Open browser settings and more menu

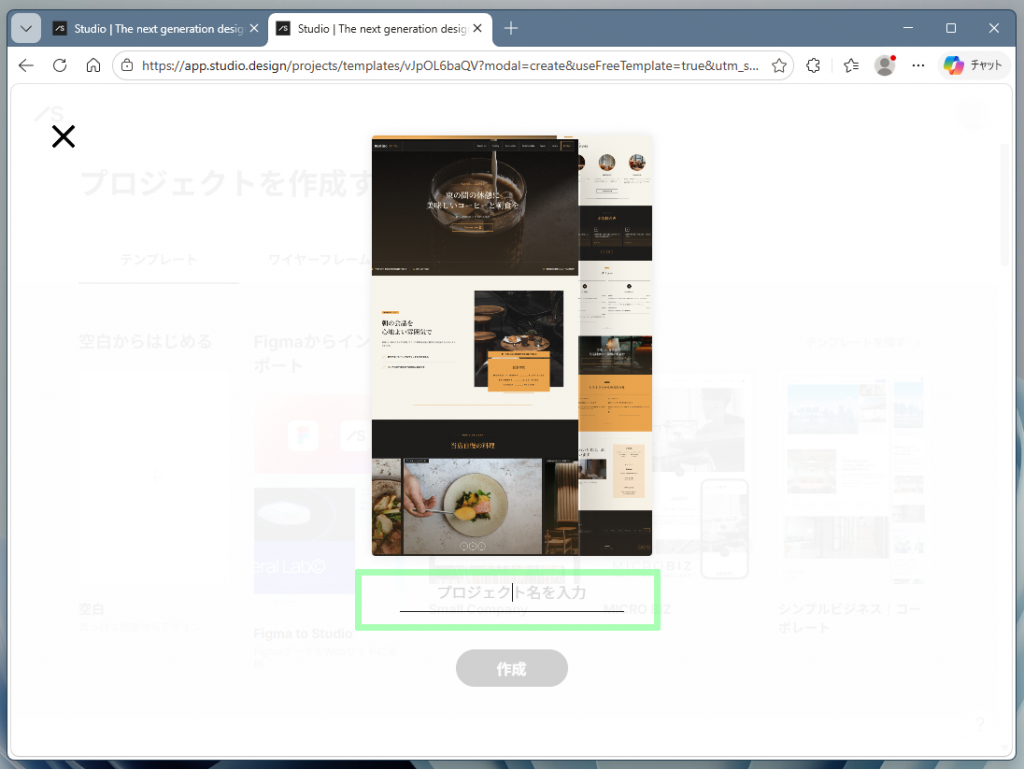(918, 65)
